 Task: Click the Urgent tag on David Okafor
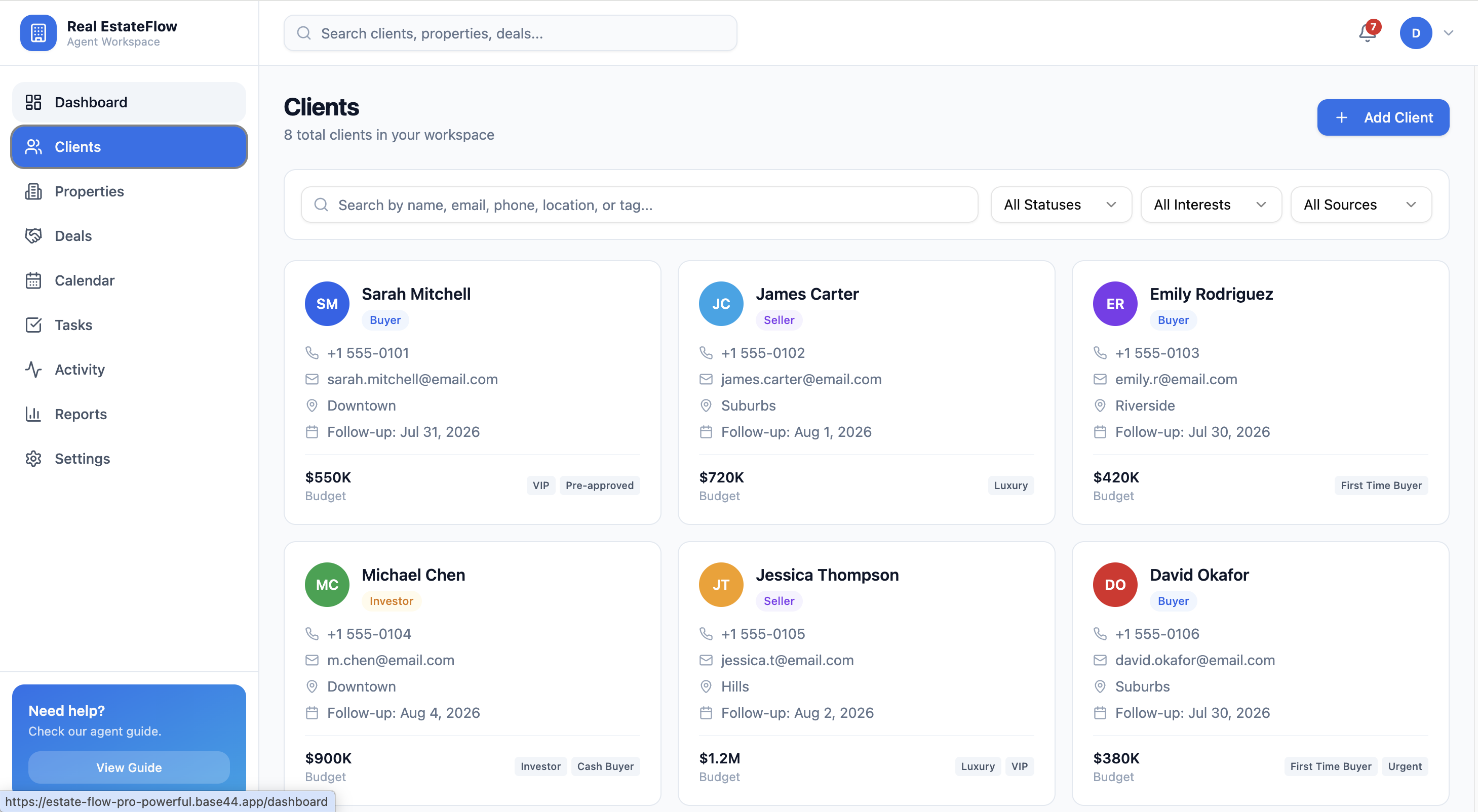point(1405,766)
